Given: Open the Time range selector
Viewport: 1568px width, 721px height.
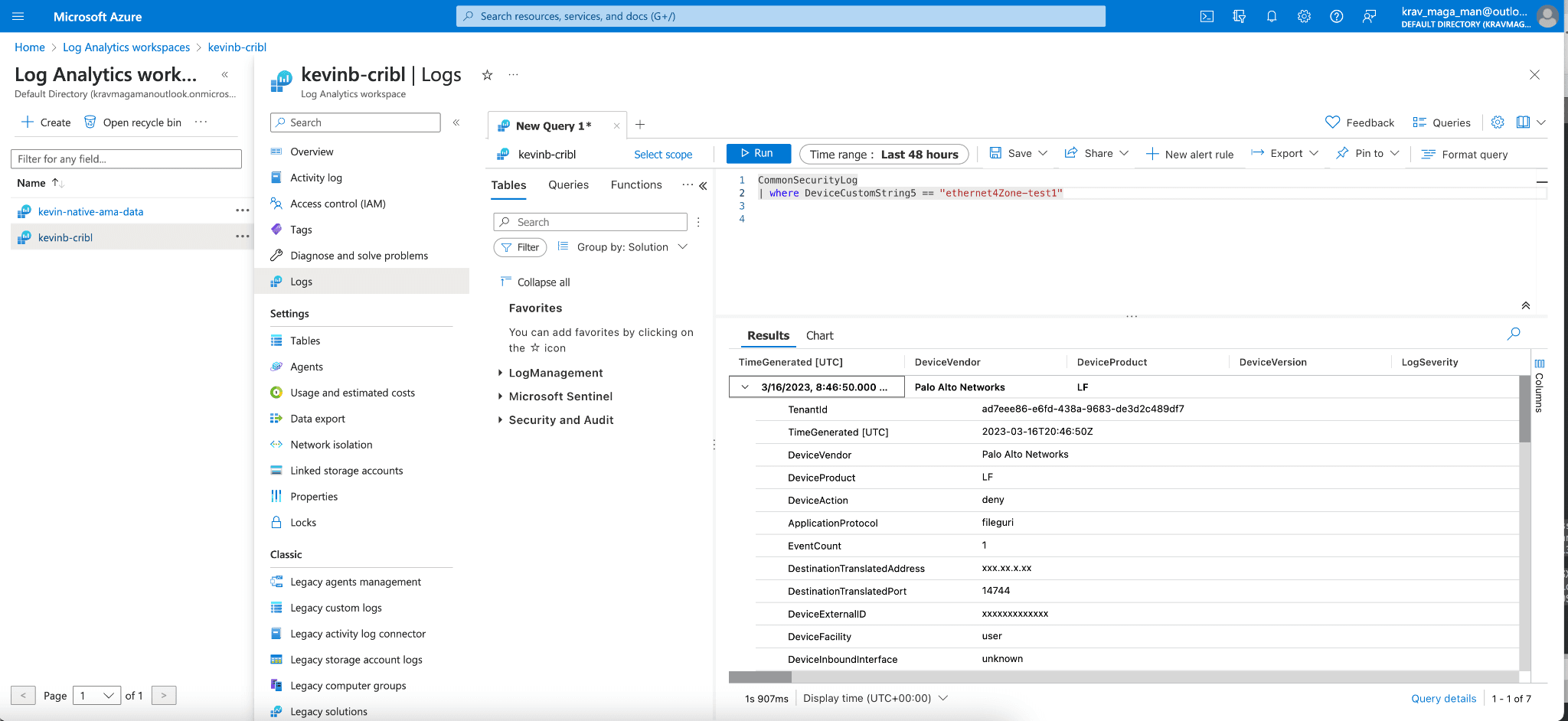Looking at the screenshot, I should click(884, 155).
